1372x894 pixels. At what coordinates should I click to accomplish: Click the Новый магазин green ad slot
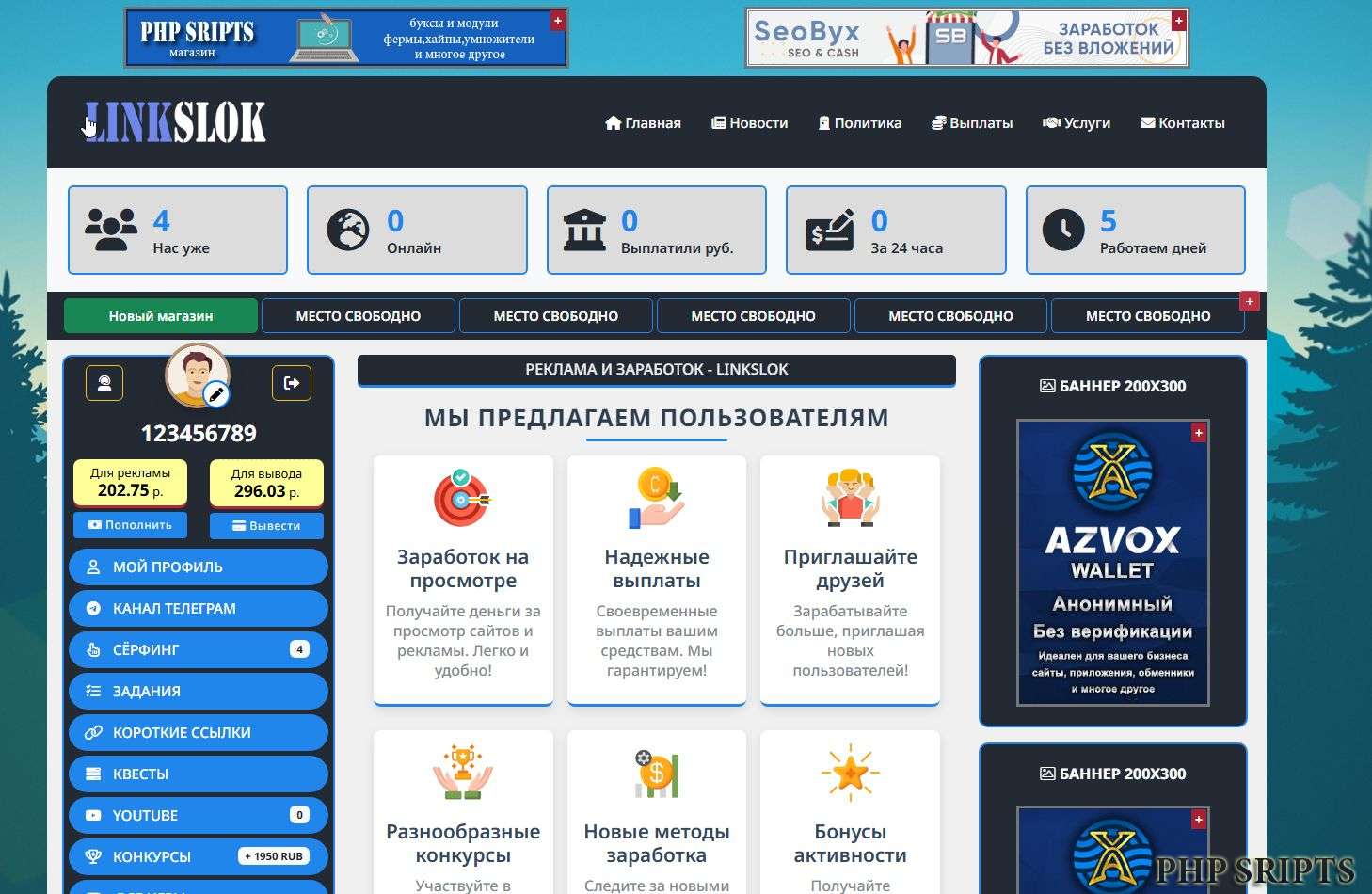pyautogui.click(x=161, y=316)
